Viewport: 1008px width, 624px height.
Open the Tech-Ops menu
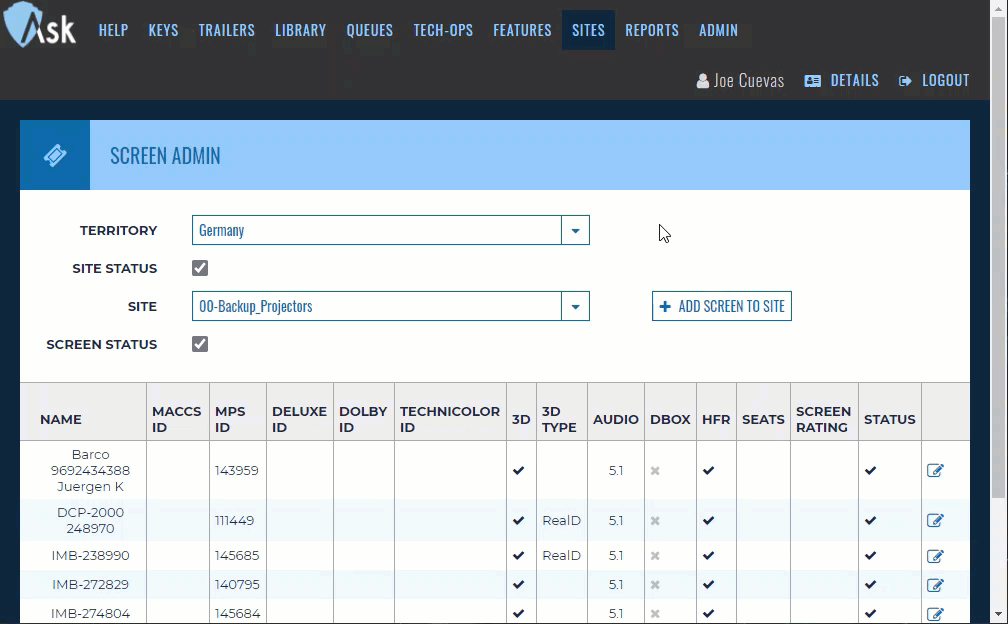[x=443, y=30]
